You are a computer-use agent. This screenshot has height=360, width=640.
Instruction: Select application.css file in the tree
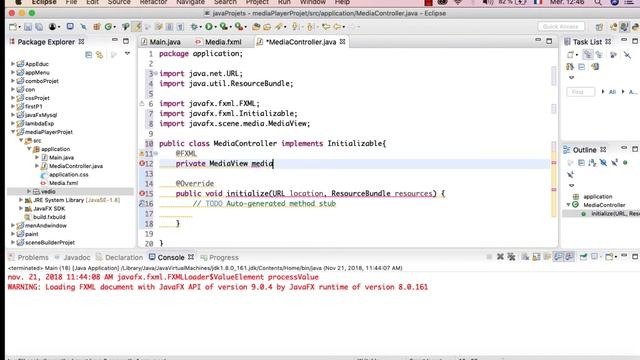tap(69, 175)
